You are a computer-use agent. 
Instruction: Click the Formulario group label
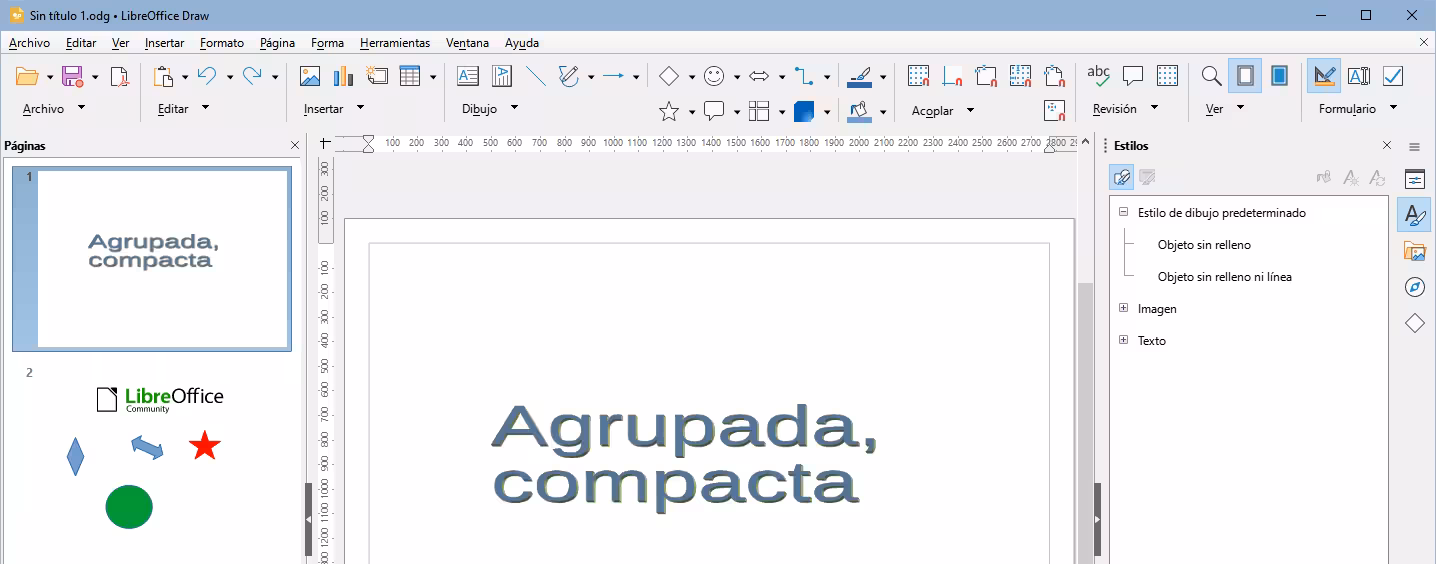pyautogui.click(x=1347, y=108)
